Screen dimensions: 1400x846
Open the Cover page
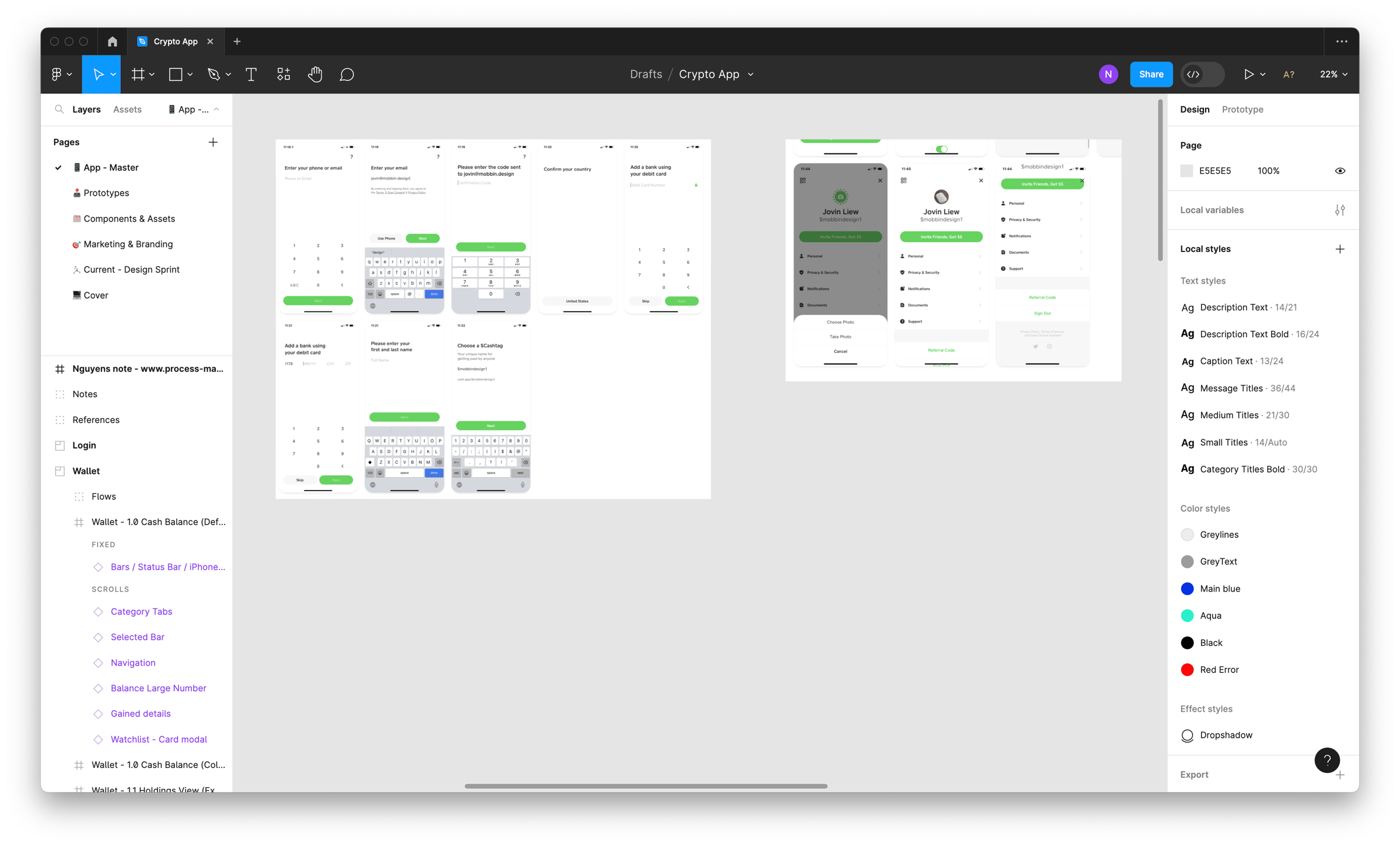click(x=96, y=295)
